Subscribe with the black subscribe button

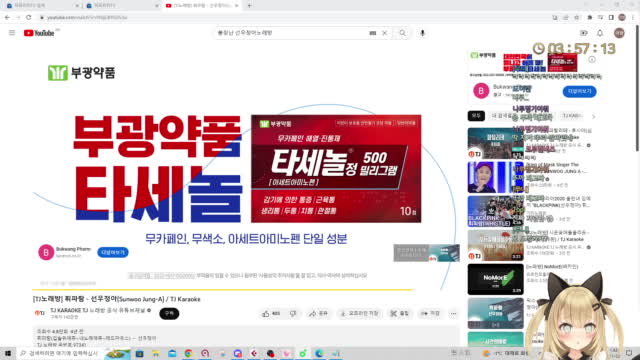[169, 313]
